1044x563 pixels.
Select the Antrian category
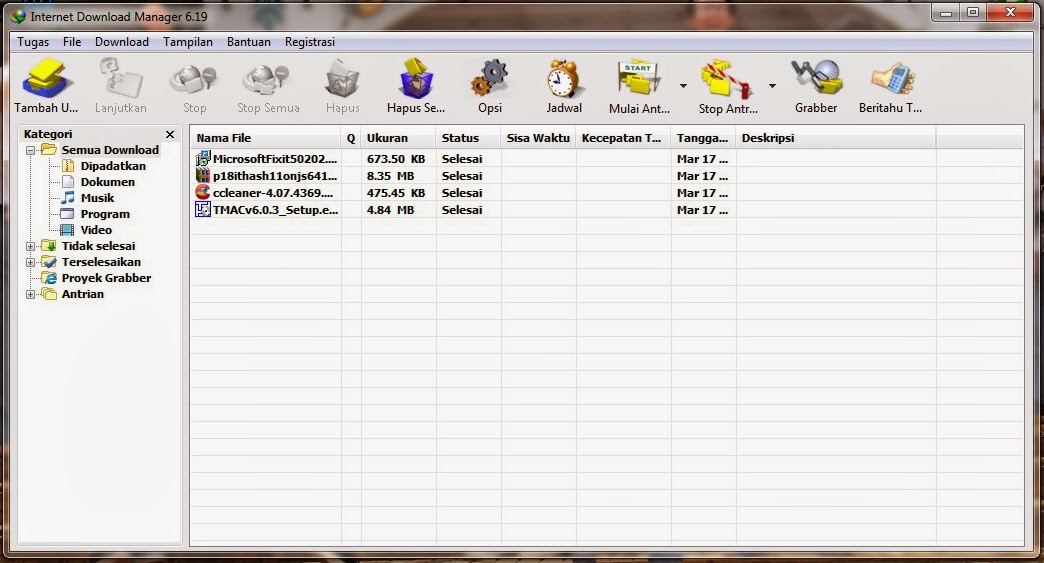point(83,293)
